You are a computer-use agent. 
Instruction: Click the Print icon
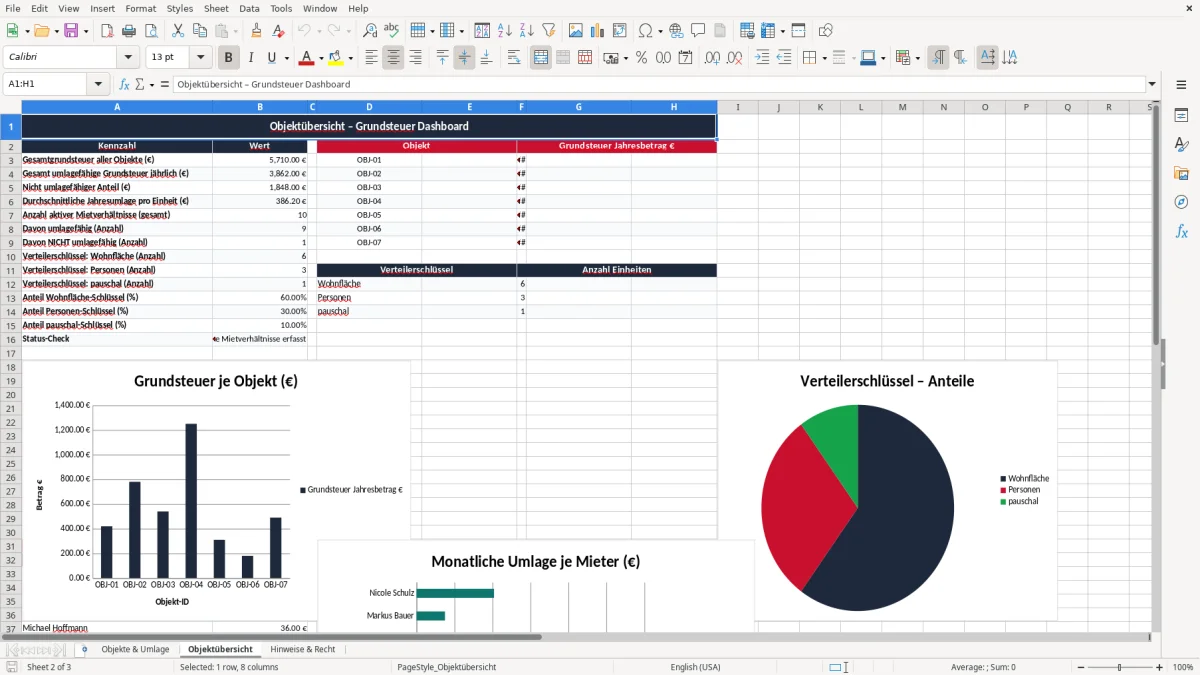coord(128,31)
